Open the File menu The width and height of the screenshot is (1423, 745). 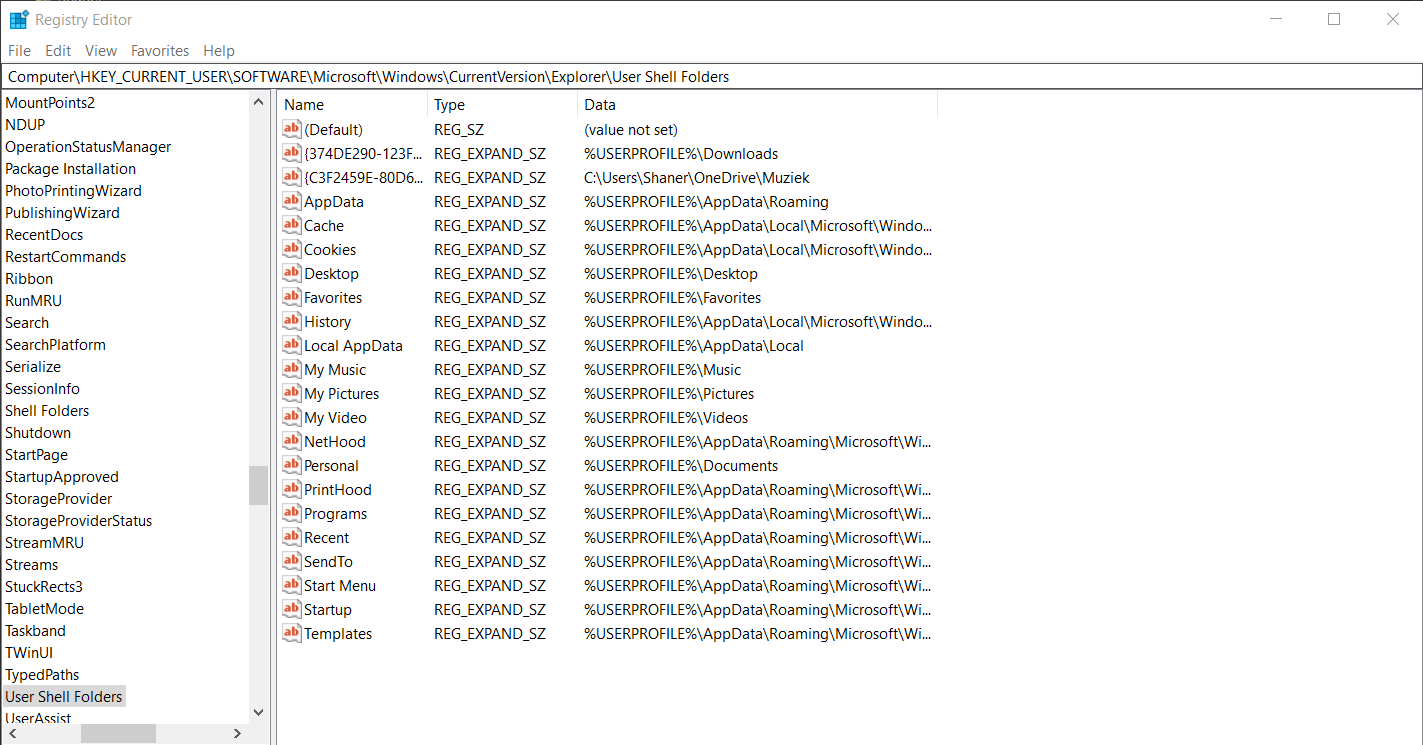click(x=19, y=51)
